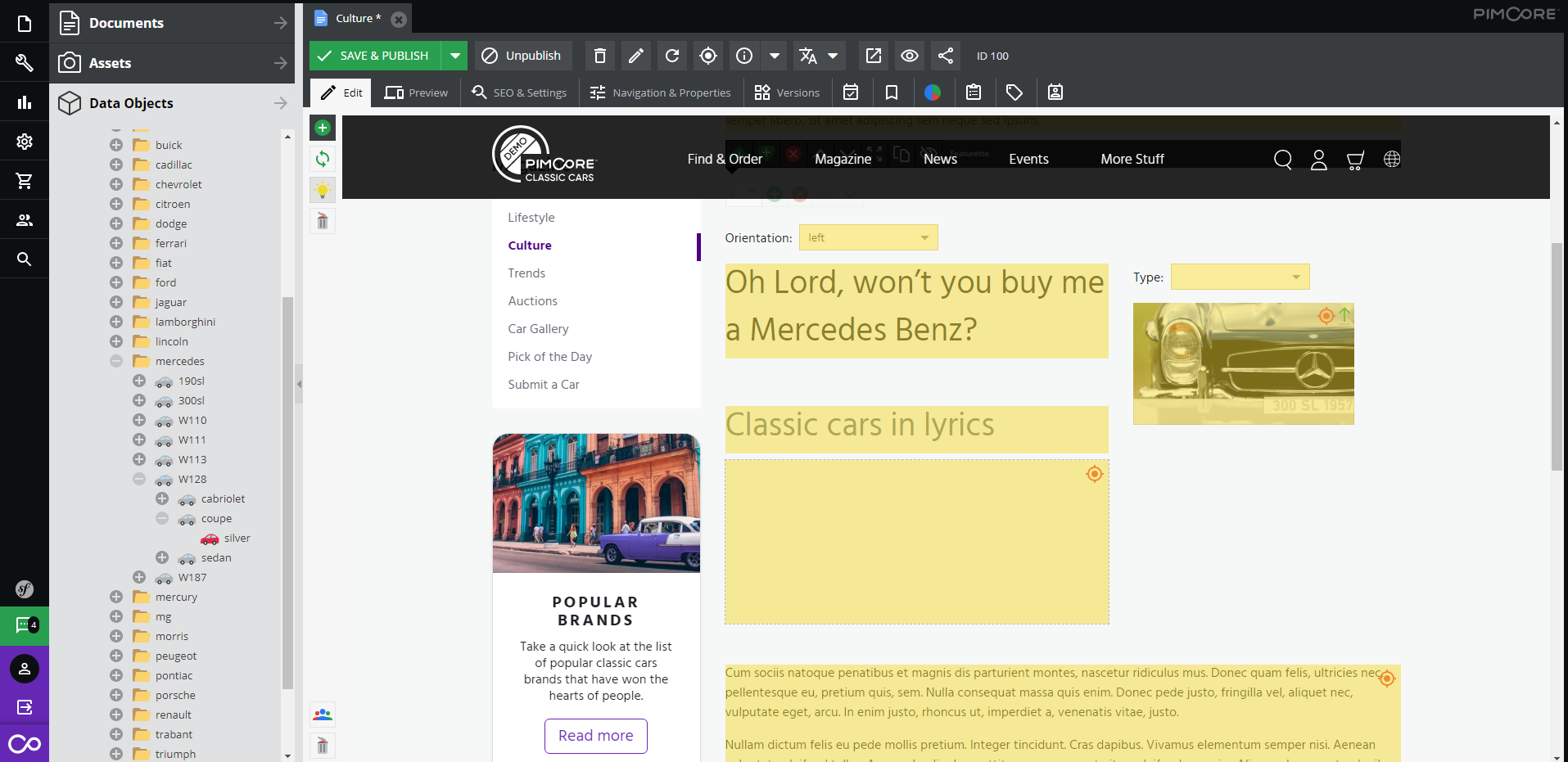Open the Type dropdown
Screen dimensions: 1568x762
1240,277
